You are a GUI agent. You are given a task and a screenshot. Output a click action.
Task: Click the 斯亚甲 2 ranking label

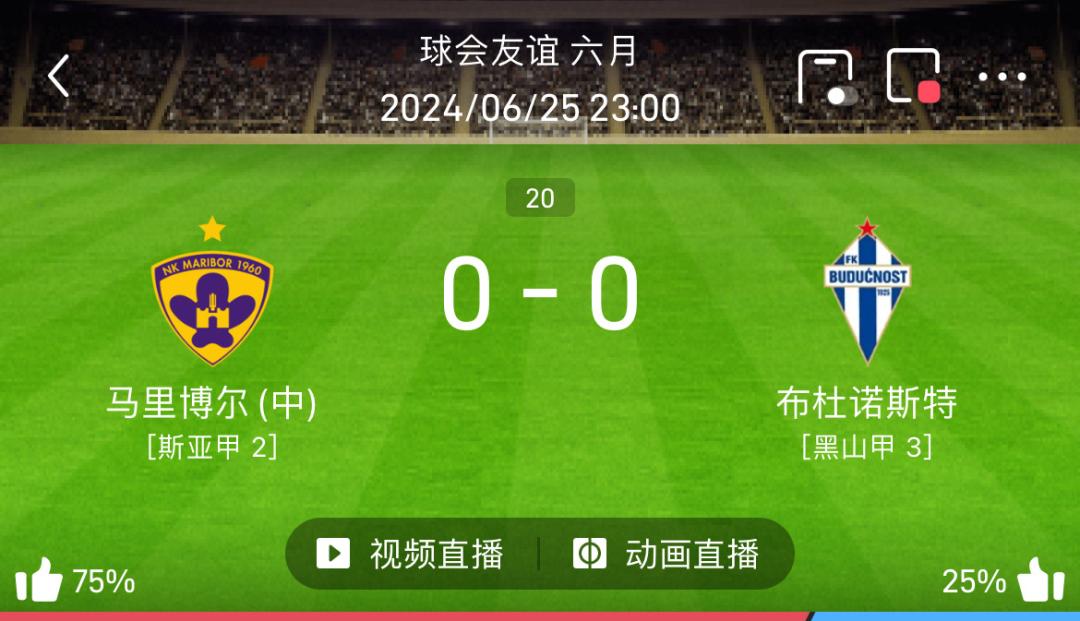point(212,448)
